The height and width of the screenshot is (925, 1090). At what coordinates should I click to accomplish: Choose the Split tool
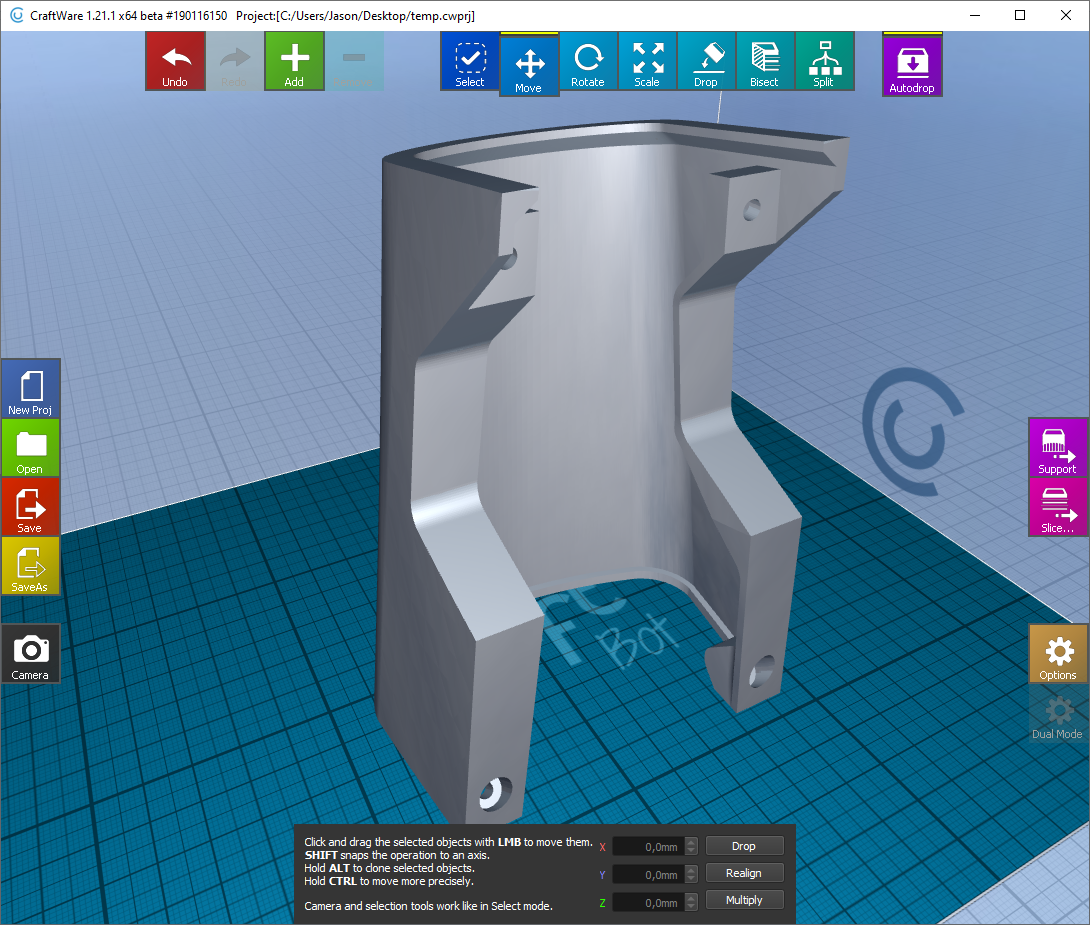(x=824, y=61)
